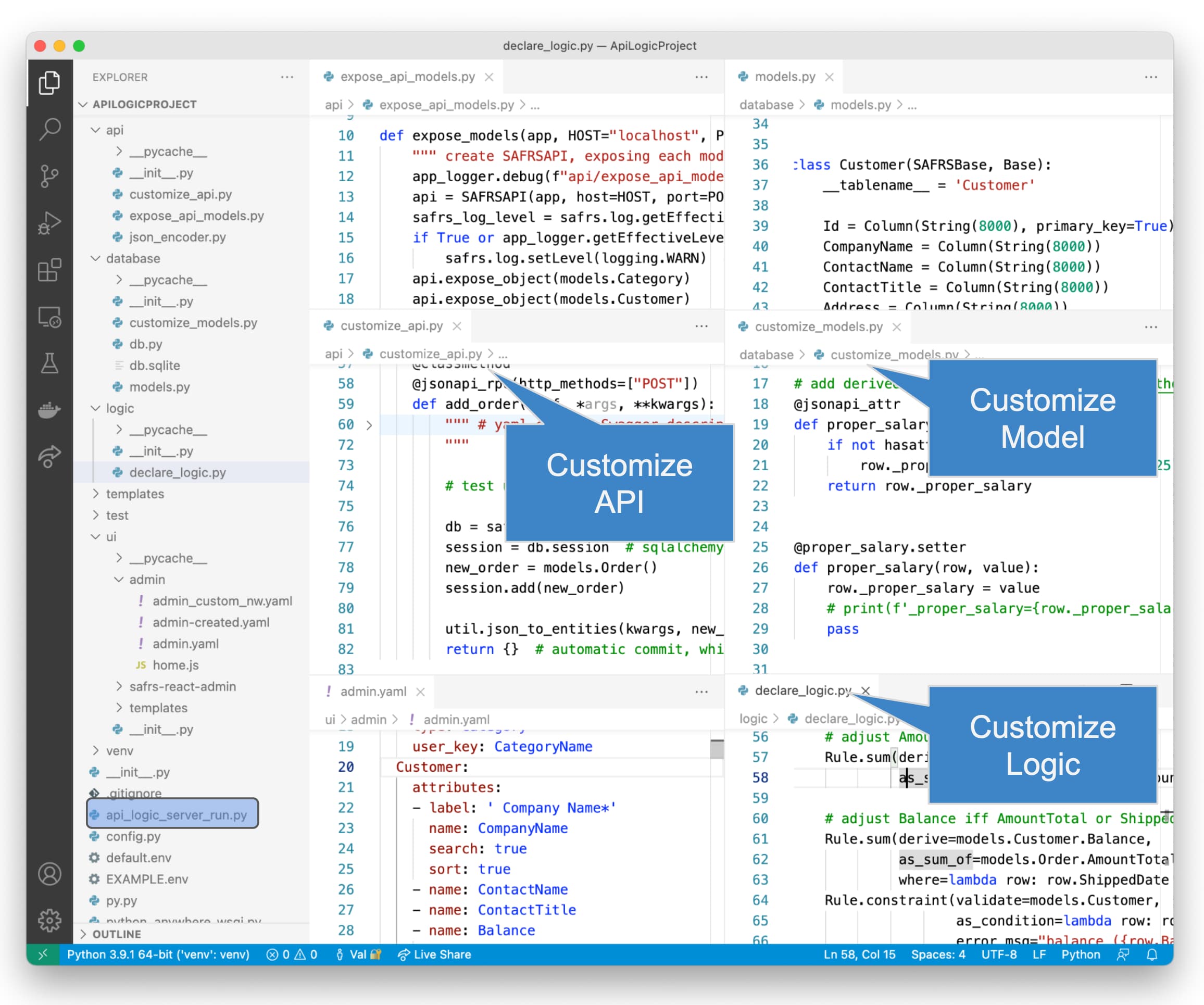The width and height of the screenshot is (1204, 1005).
Task: Close the admin.yaml tab
Action: [x=420, y=692]
